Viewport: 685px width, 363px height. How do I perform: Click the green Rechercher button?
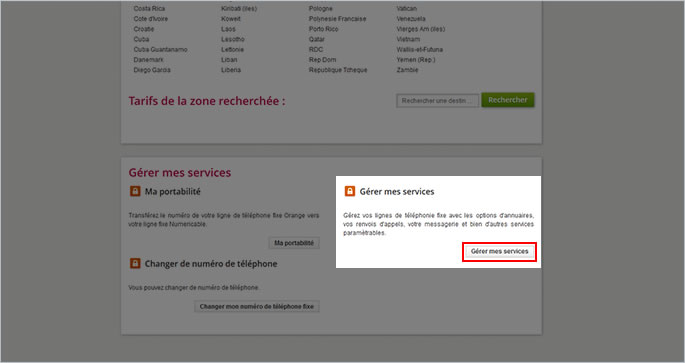click(508, 100)
